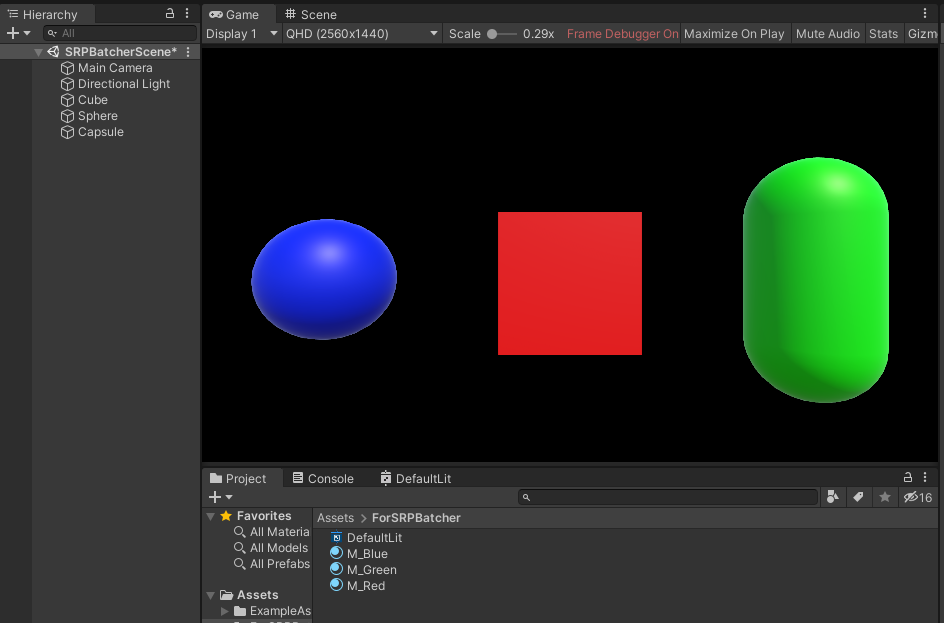Collapse the Favorites section
Viewport: 944px width, 623px height.
[x=211, y=516]
